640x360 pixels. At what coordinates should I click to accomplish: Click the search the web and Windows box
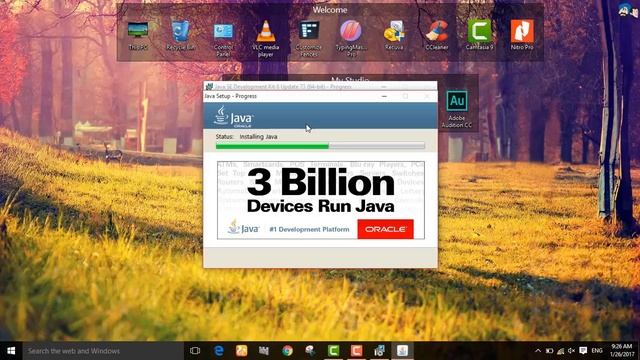coord(103,351)
